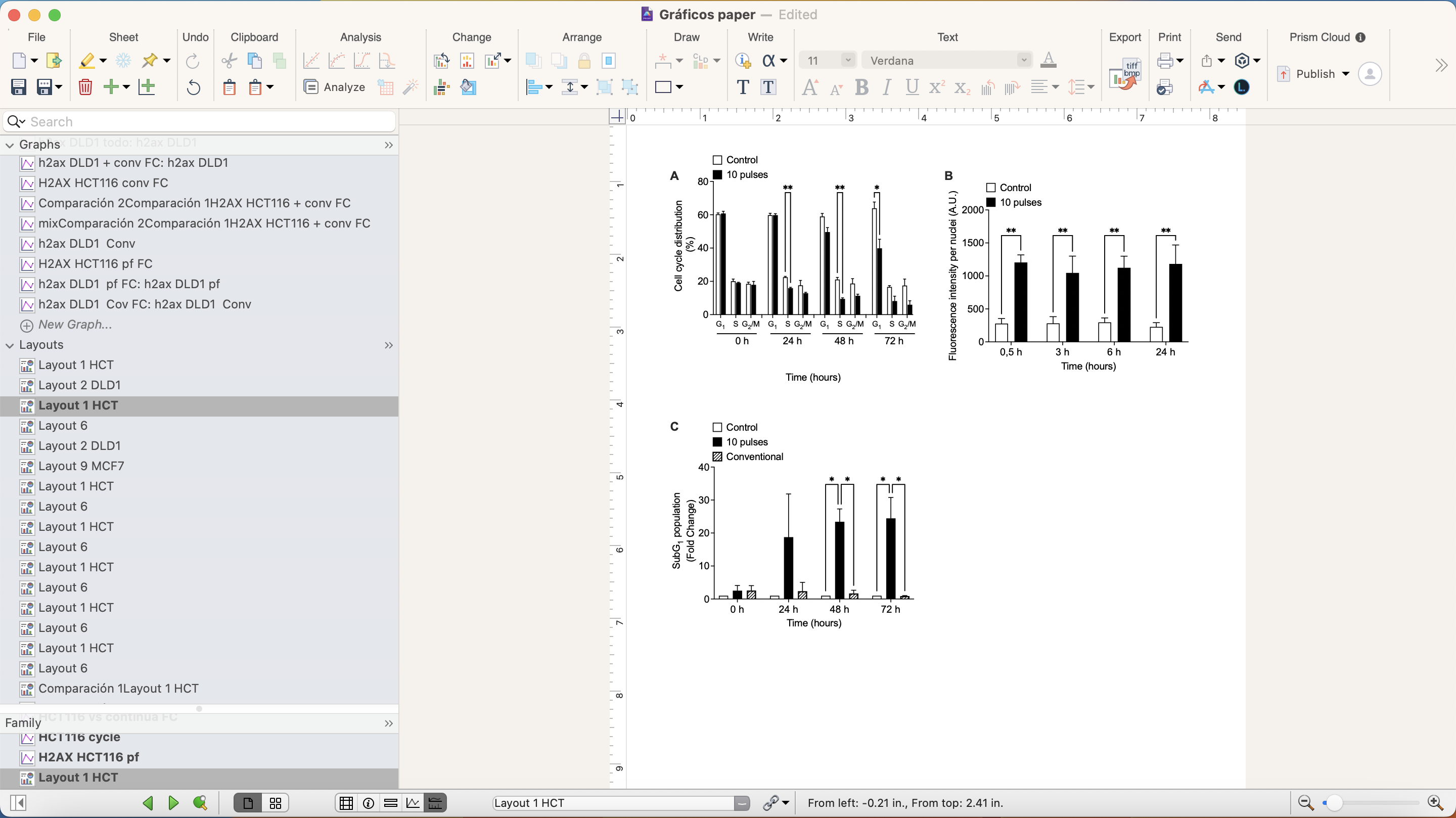The width and height of the screenshot is (1456, 818).
Task: Open HCT116 cycle in Family panel
Action: pyautogui.click(x=79, y=737)
